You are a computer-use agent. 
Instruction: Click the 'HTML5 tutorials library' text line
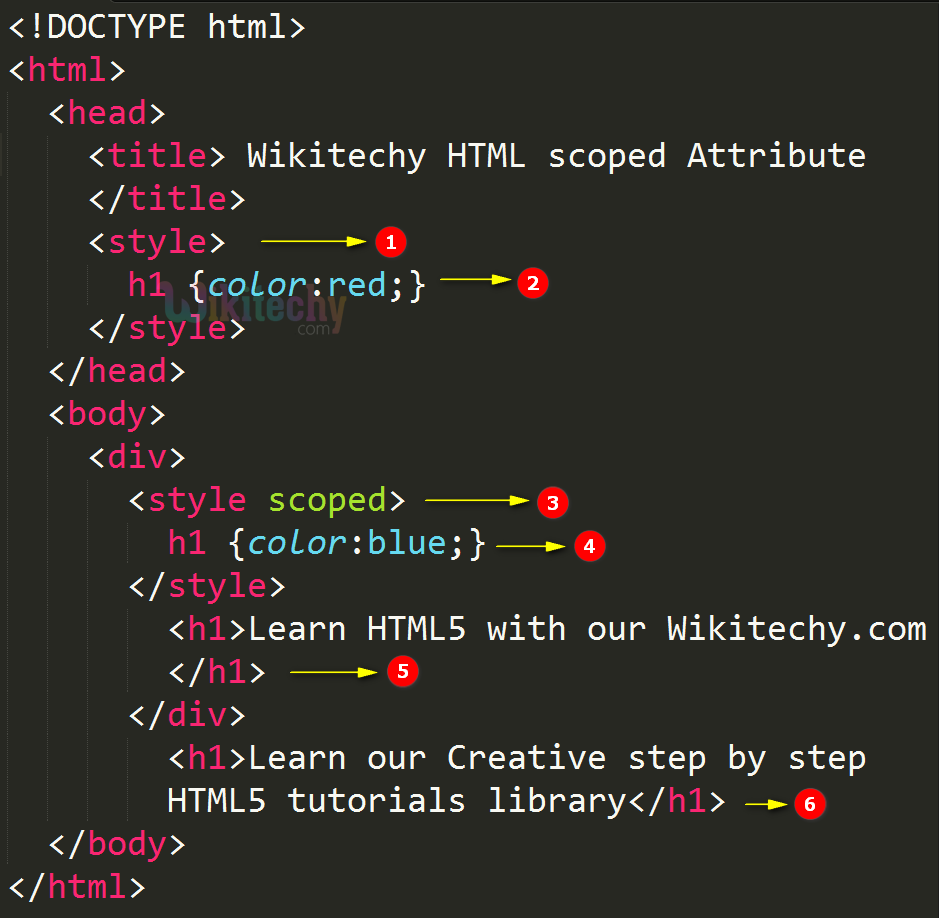(396, 801)
